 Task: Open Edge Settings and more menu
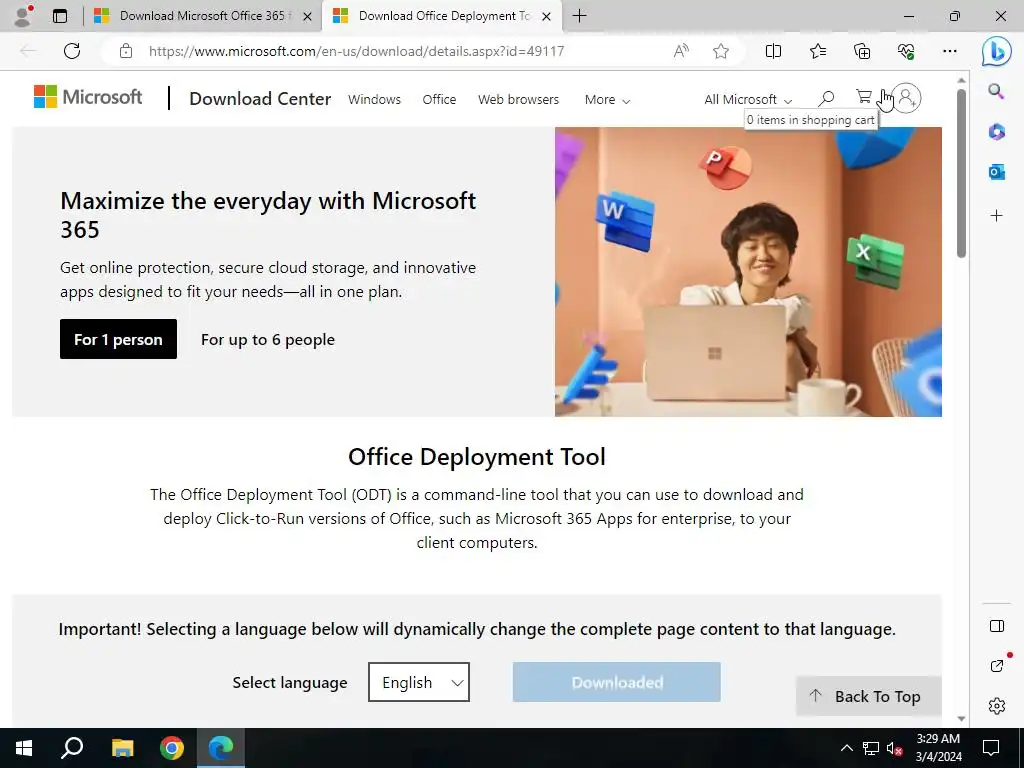pos(950,51)
